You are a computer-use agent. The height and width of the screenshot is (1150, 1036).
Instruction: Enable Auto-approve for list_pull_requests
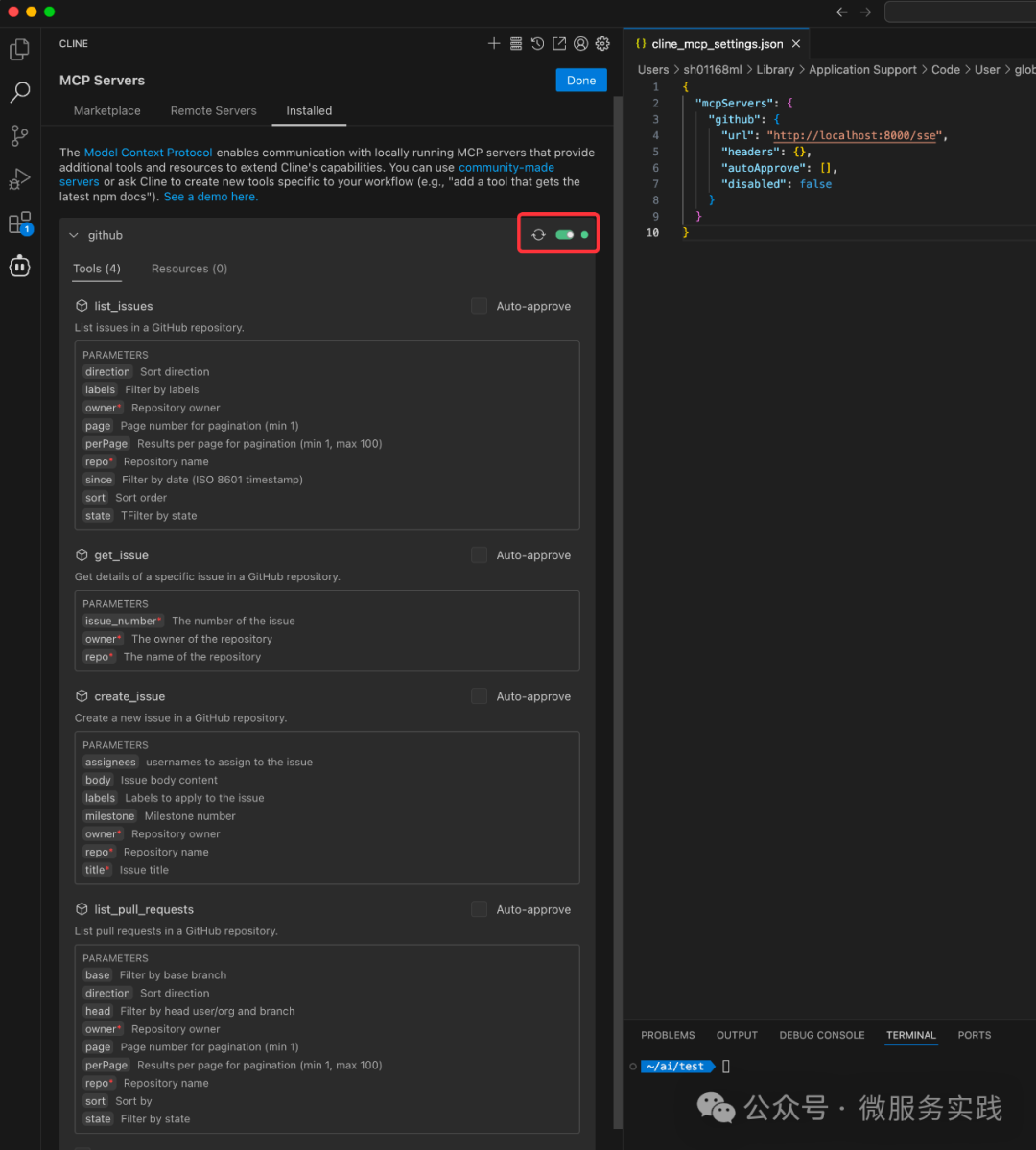coord(479,909)
